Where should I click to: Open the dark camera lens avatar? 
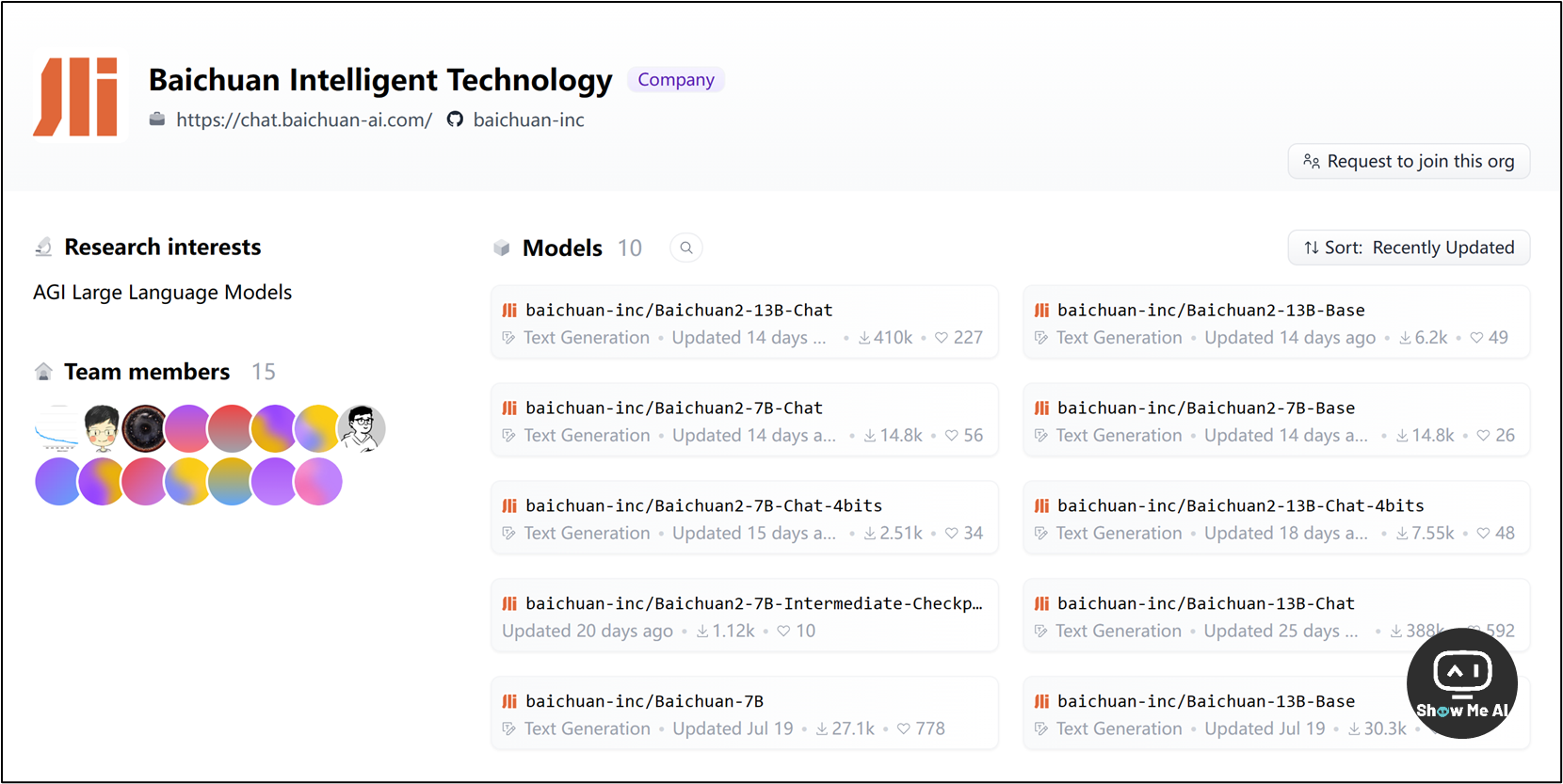(144, 429)
